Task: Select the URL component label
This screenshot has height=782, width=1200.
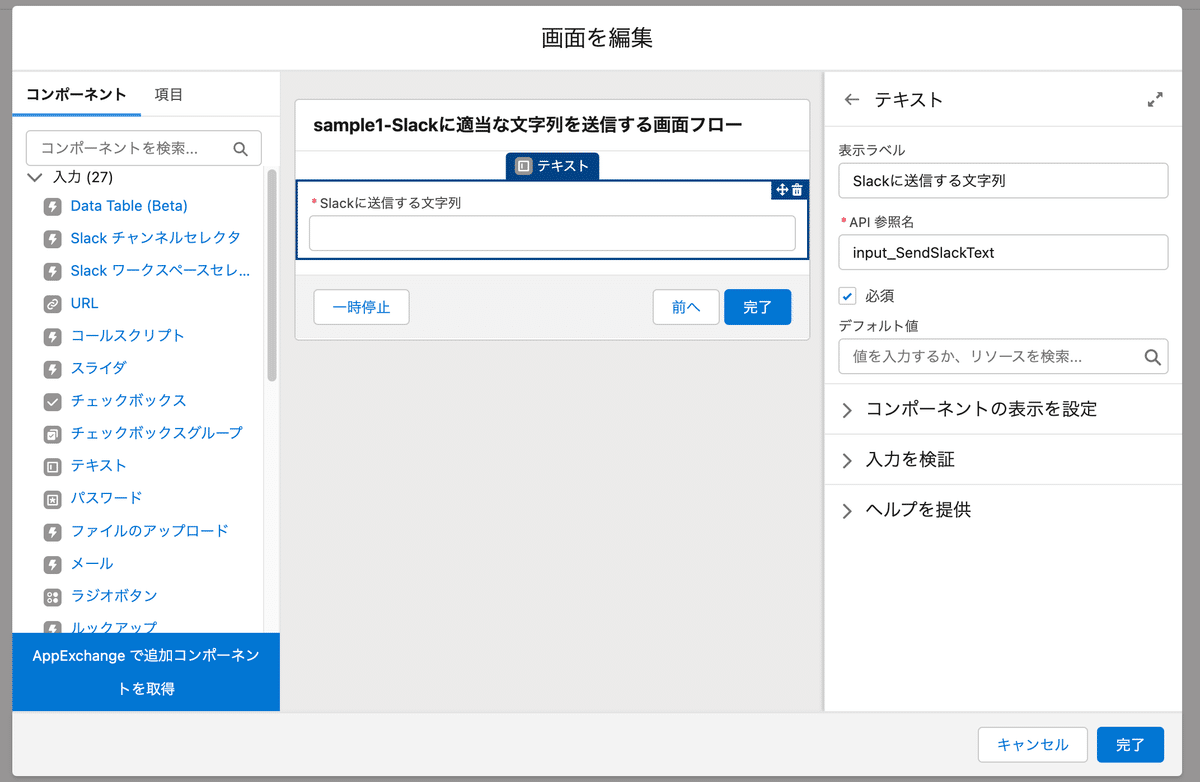Action: [84, 303]
